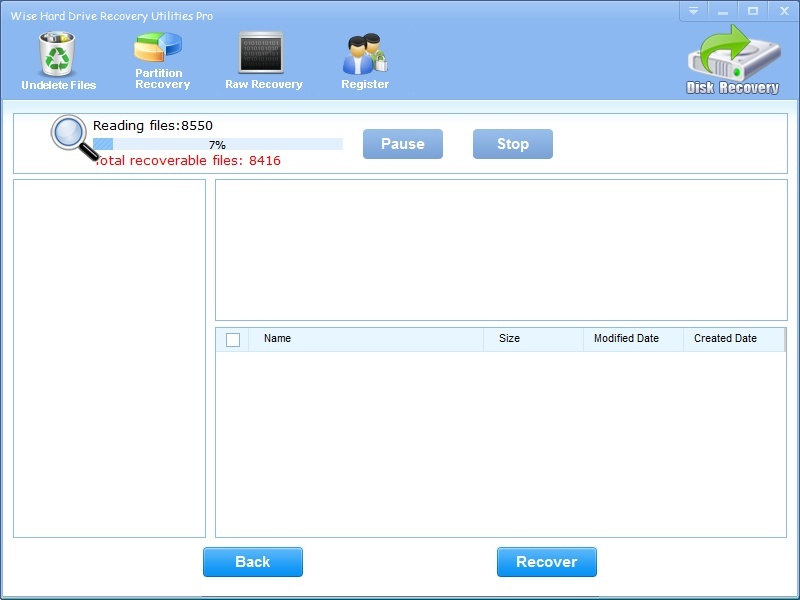The image size is (800, 600).
Task: Sort files by the Size column
Action: [x=533, y=339]
